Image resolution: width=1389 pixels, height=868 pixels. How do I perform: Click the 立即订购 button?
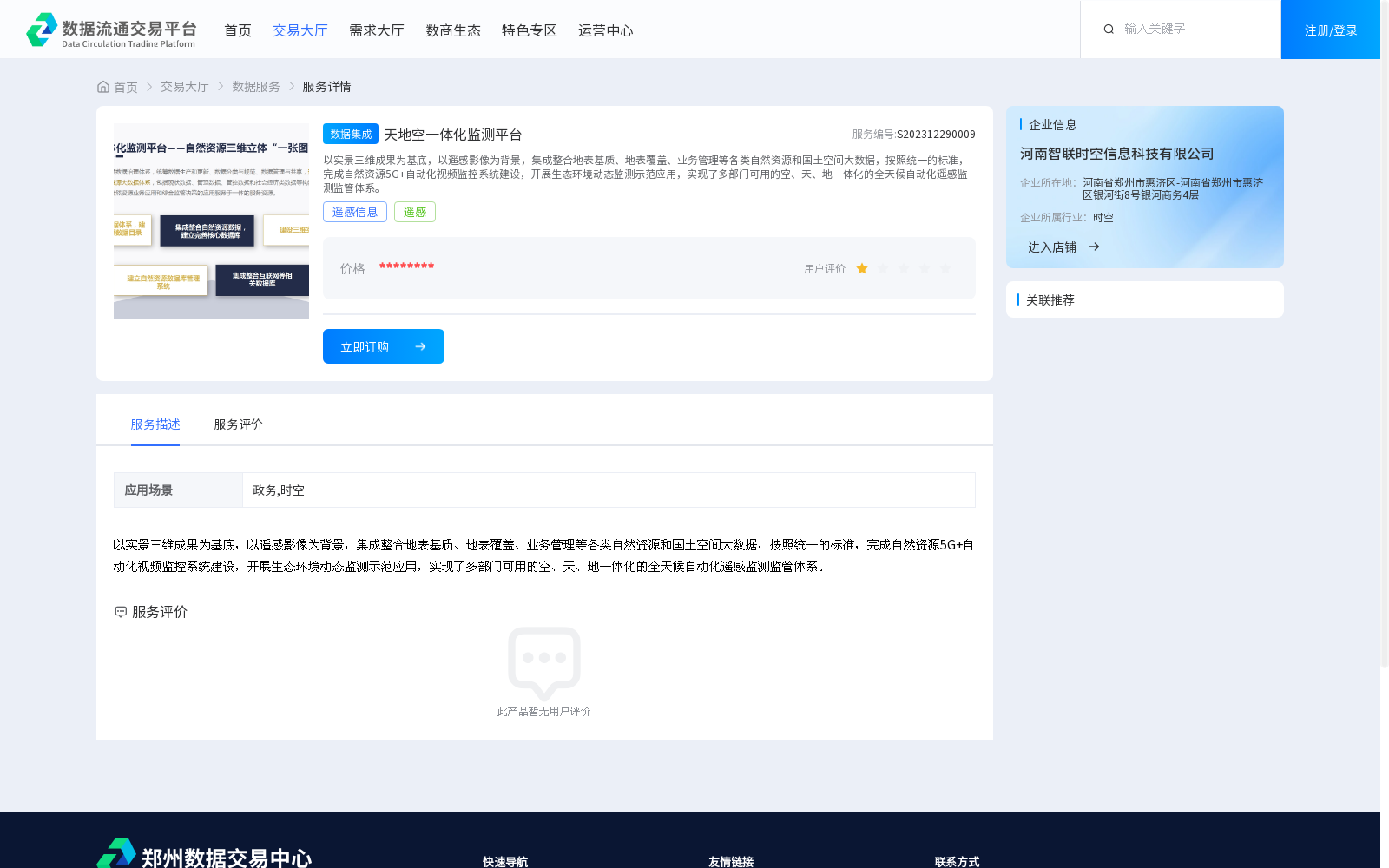pyautogui.click(x=384, y=346)
